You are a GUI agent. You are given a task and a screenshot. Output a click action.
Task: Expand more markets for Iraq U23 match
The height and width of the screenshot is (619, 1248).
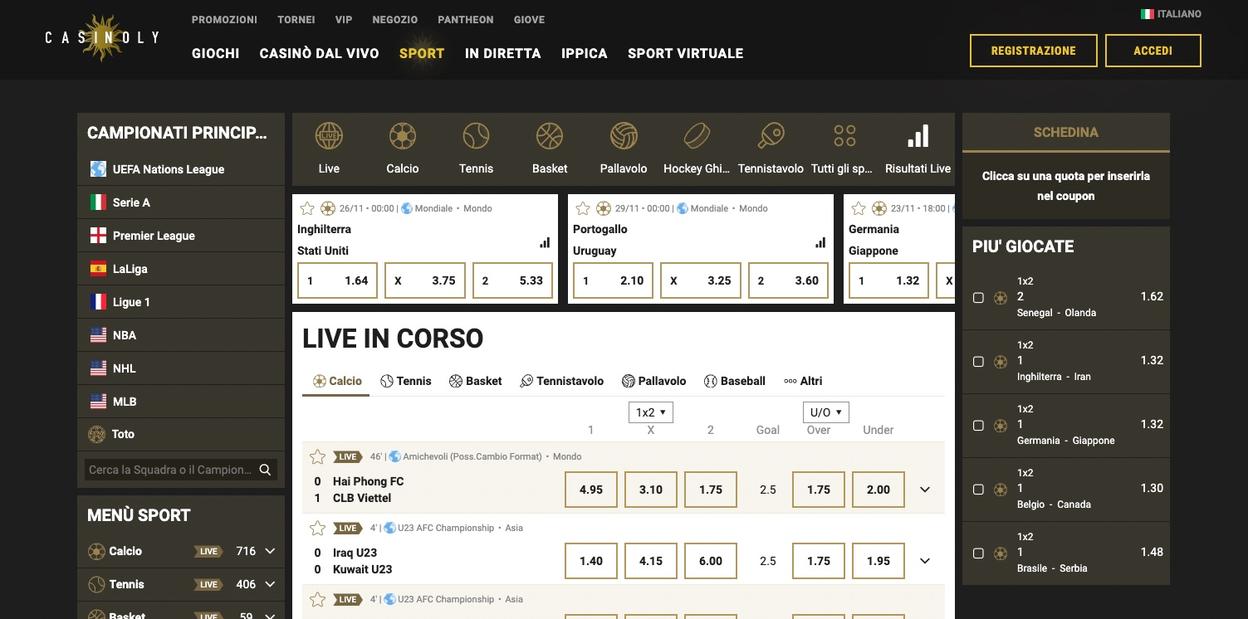(x=925, y=561)
